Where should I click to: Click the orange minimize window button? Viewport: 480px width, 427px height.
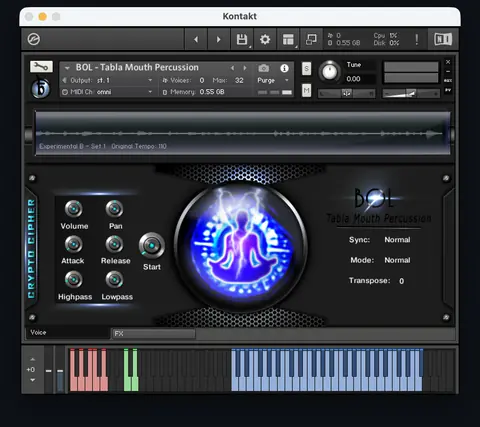click(43, 16)
